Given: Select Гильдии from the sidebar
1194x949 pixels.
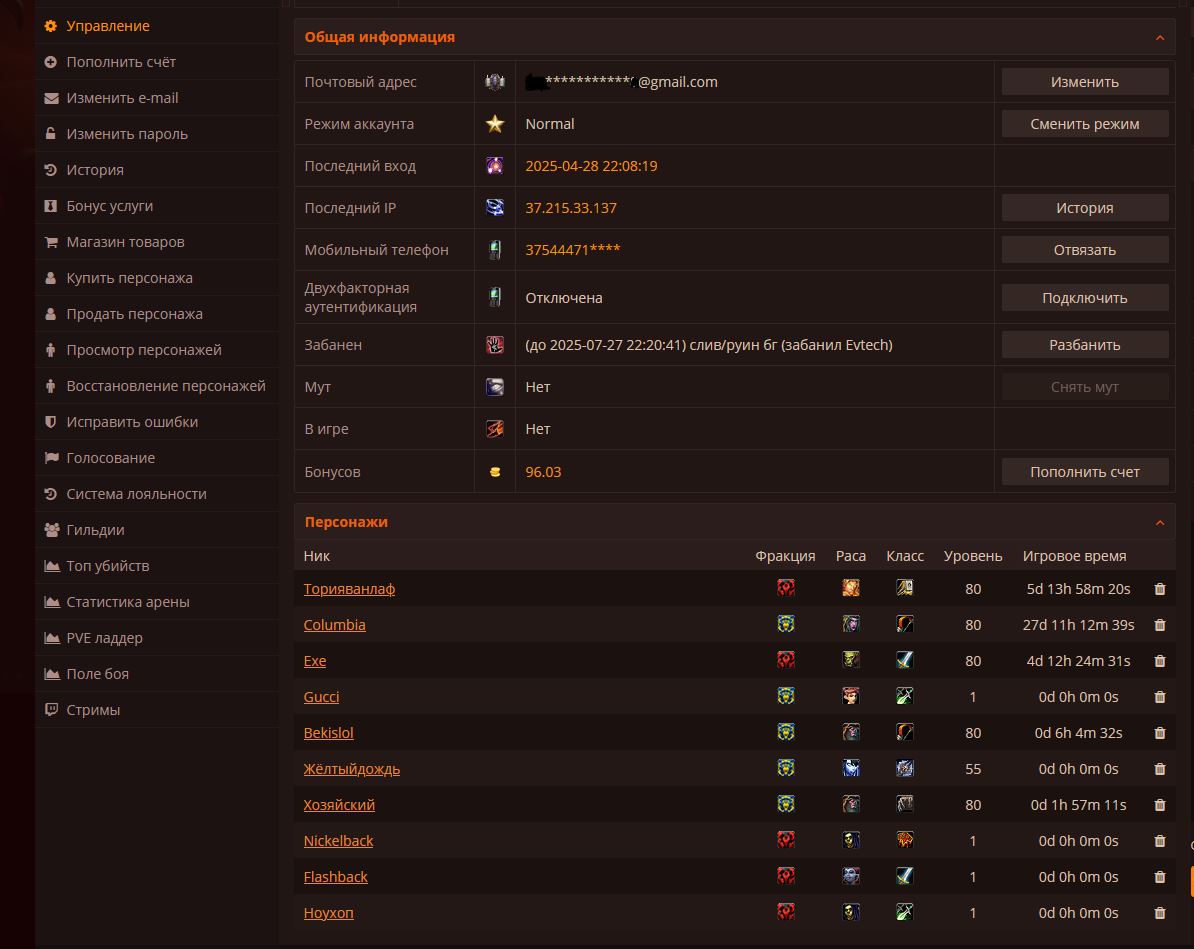Looking at the screenshot, I should click(x=94, y=530).
